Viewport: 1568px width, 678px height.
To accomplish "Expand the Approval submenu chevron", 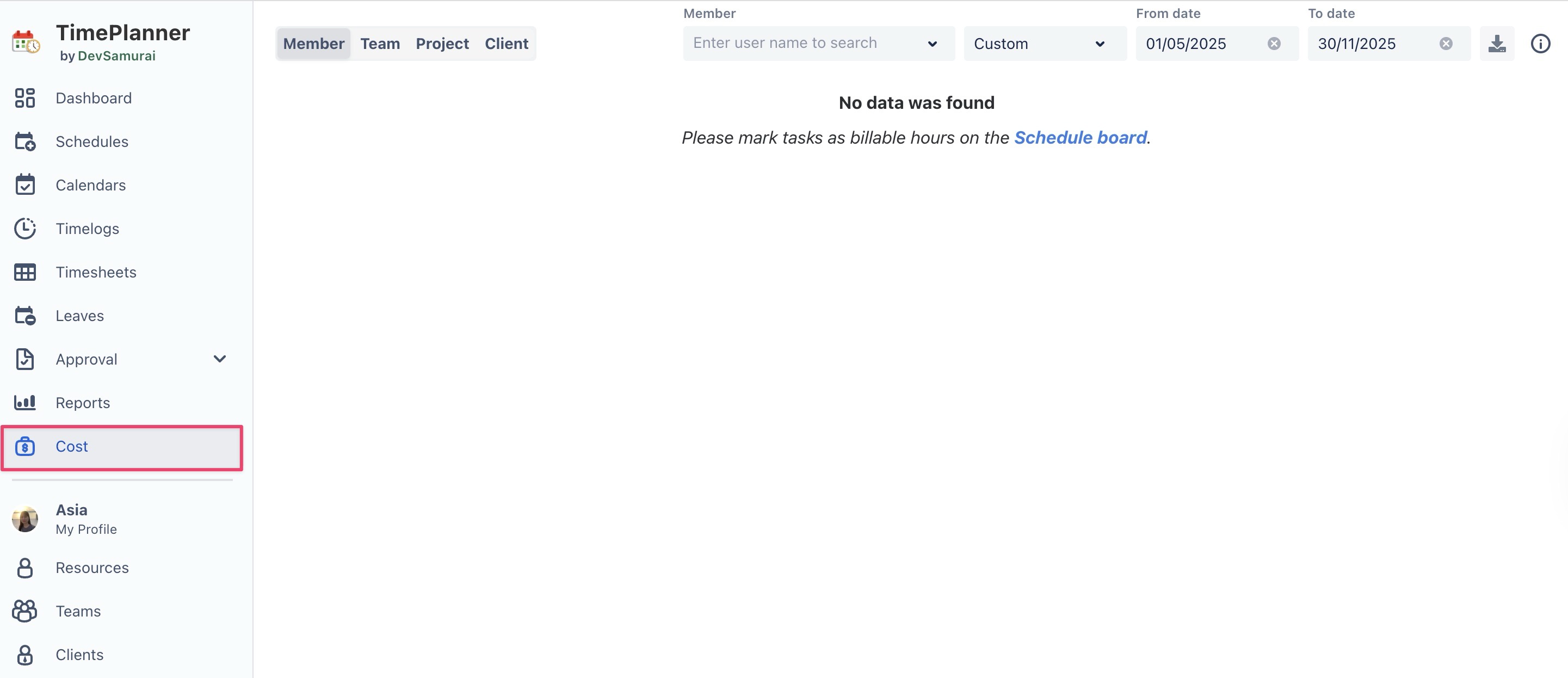I will pyautogui.click(x=220, y=359).
